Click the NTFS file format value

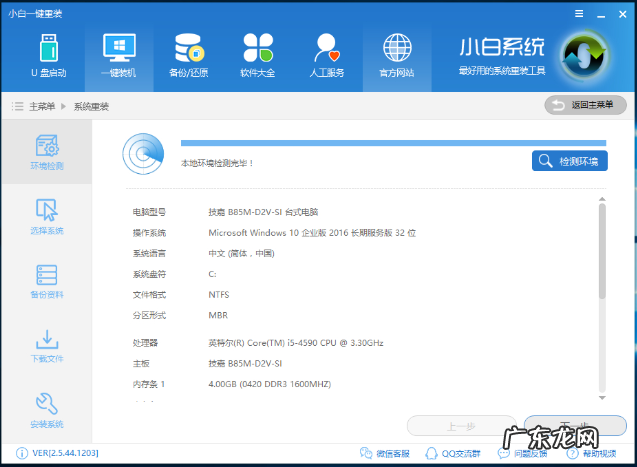[x=219, y=295]
